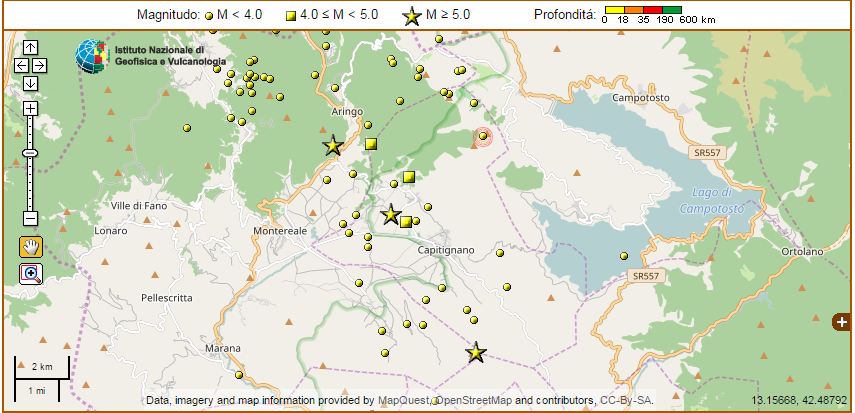Zoom in with the plus button

coord(30,108)
